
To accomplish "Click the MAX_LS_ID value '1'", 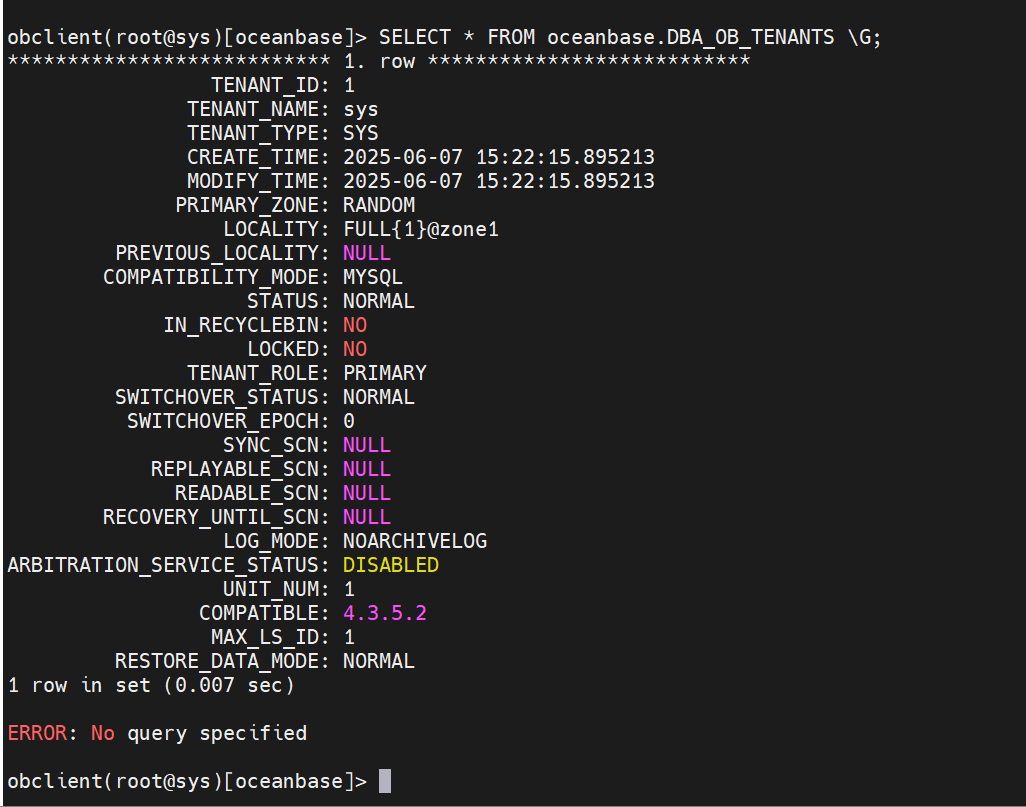I will 349,637.
